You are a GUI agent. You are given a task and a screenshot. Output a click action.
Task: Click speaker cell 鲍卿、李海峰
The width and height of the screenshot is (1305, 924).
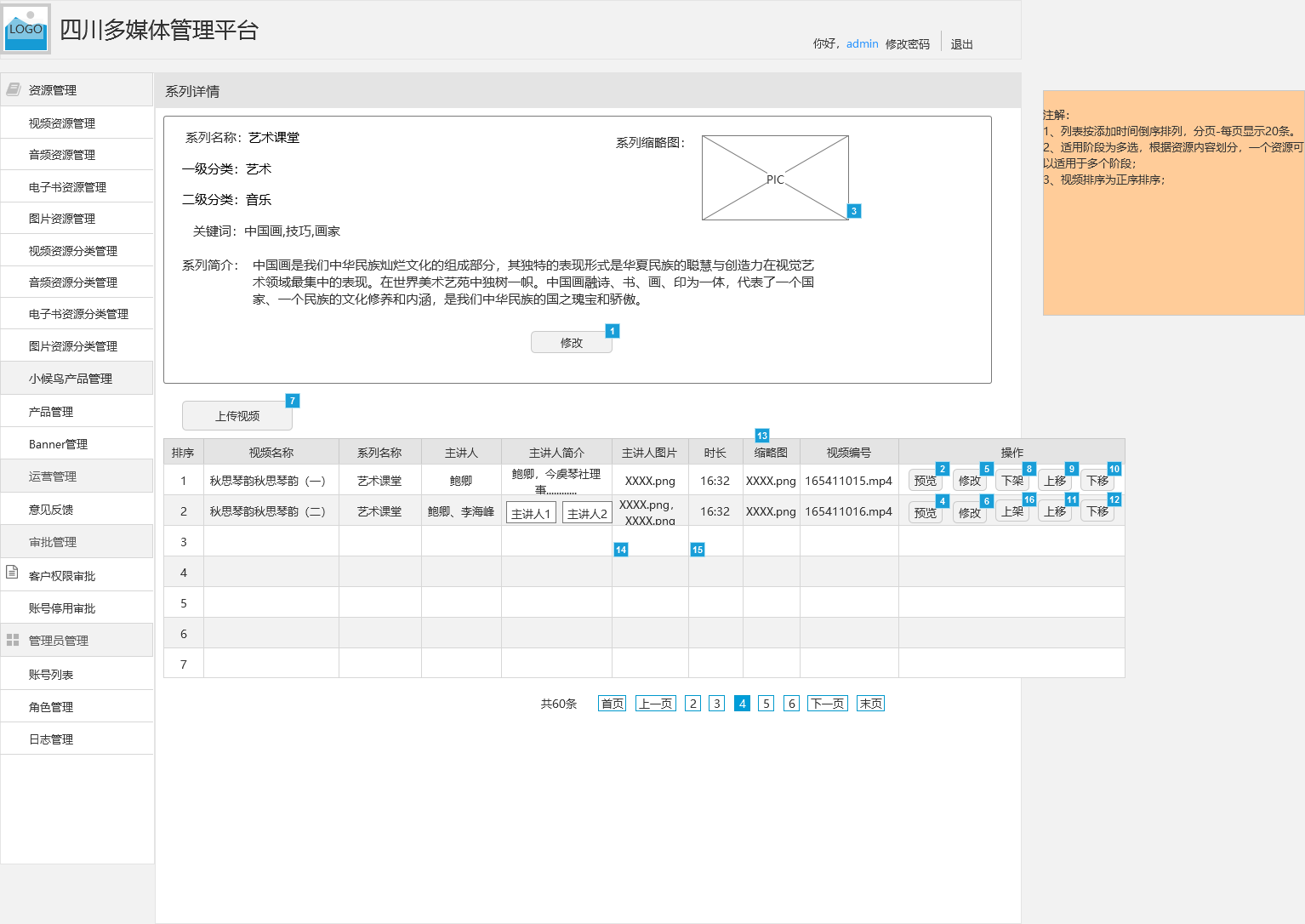tap(461, 511)
